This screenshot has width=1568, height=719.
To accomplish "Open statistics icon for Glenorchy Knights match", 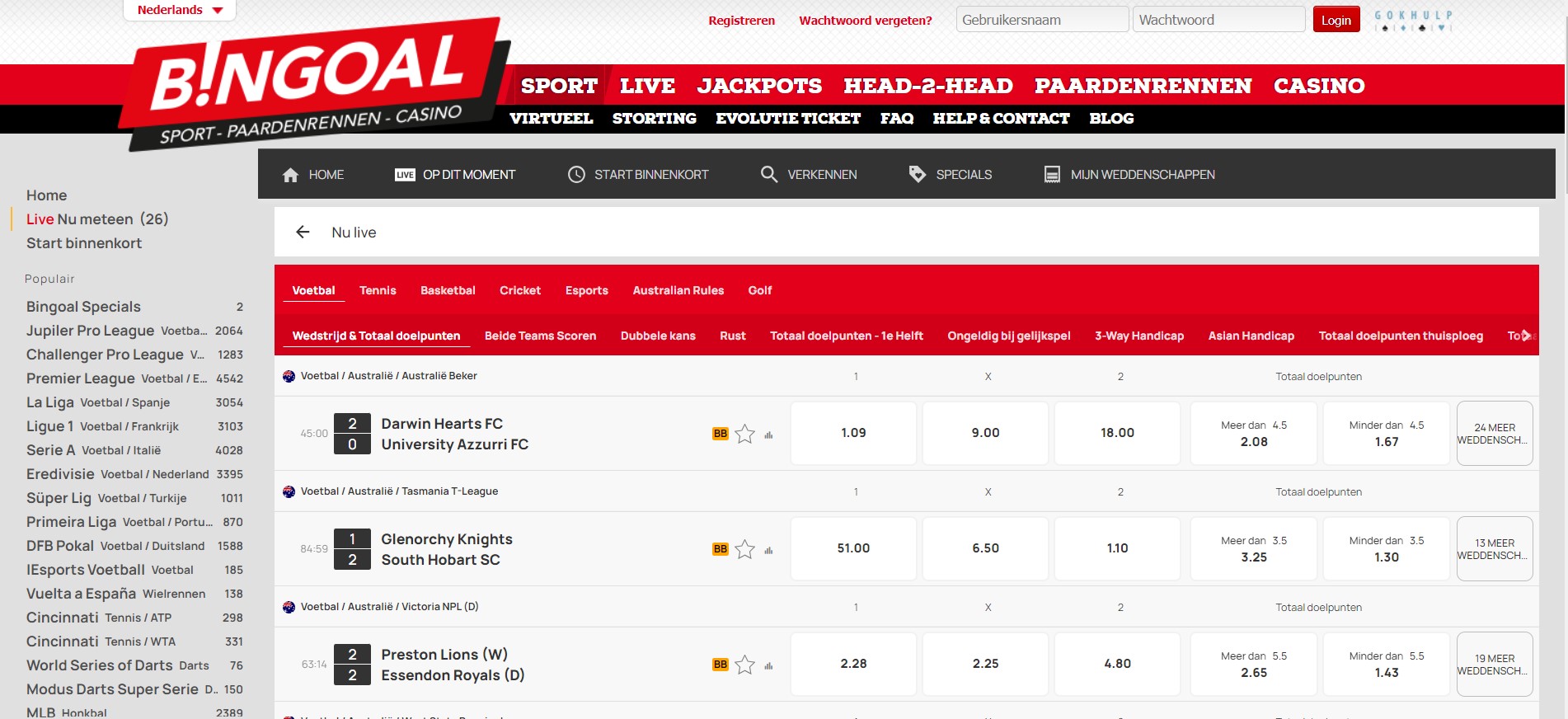I will click(x=768, y=550).
